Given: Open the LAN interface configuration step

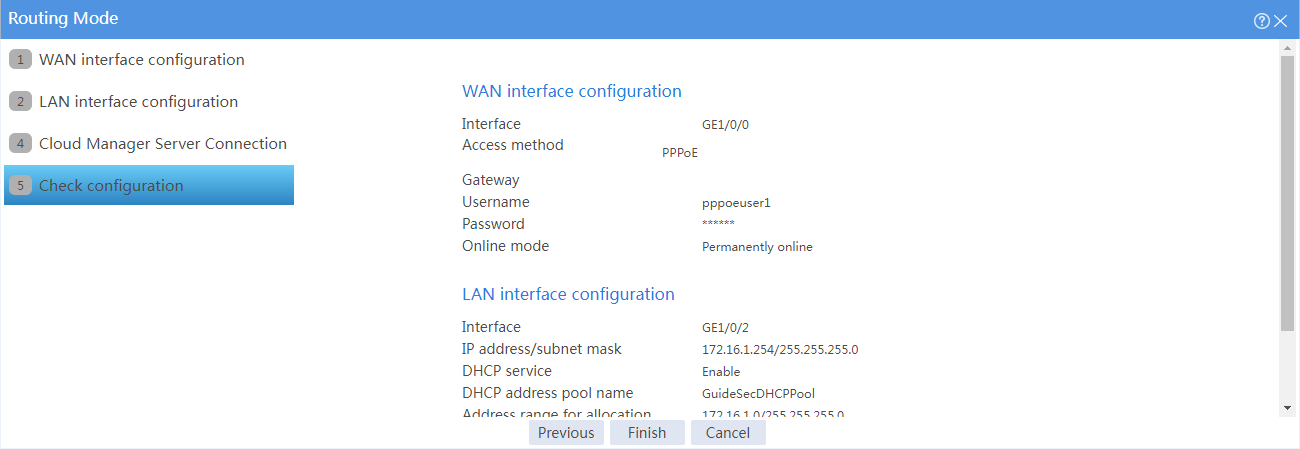Looking at the screenshot, I should 138,102.
